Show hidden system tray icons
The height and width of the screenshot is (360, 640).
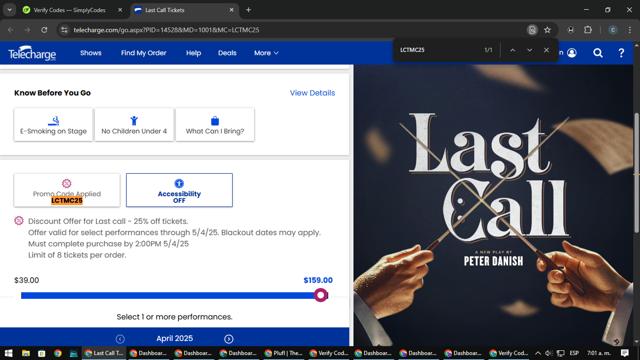tap(538, 353)
